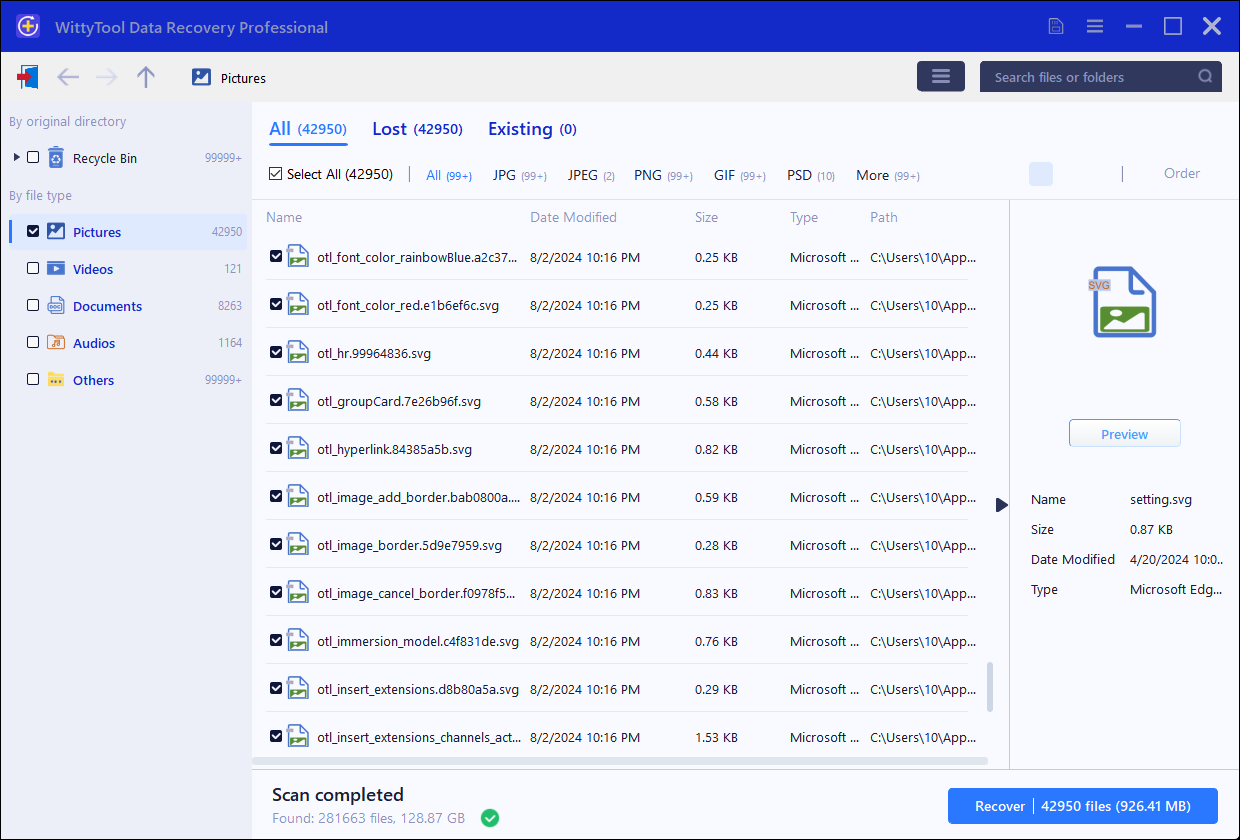Click the Recycle Bin icon in sidebar
The height and width of the screenshot is (840, 1240).
56,158
